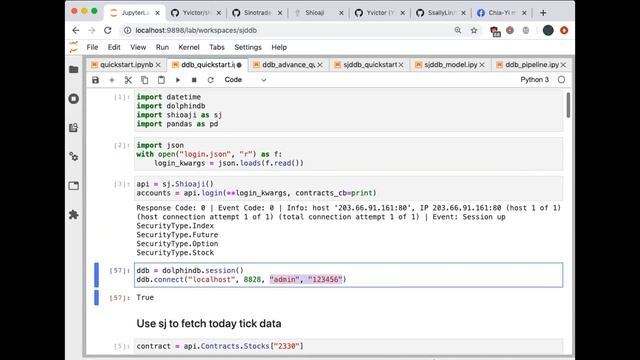Click the notebook vertical scrollbar
This screenshot has height=360, width=640.
[568, 105]
